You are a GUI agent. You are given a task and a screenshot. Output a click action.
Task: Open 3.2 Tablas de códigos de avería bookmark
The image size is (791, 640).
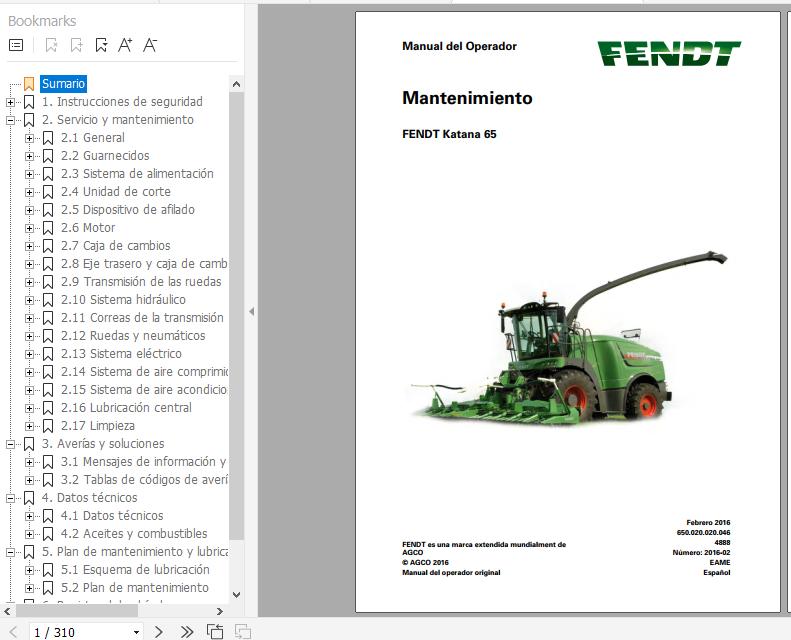(x=144, y=480)
